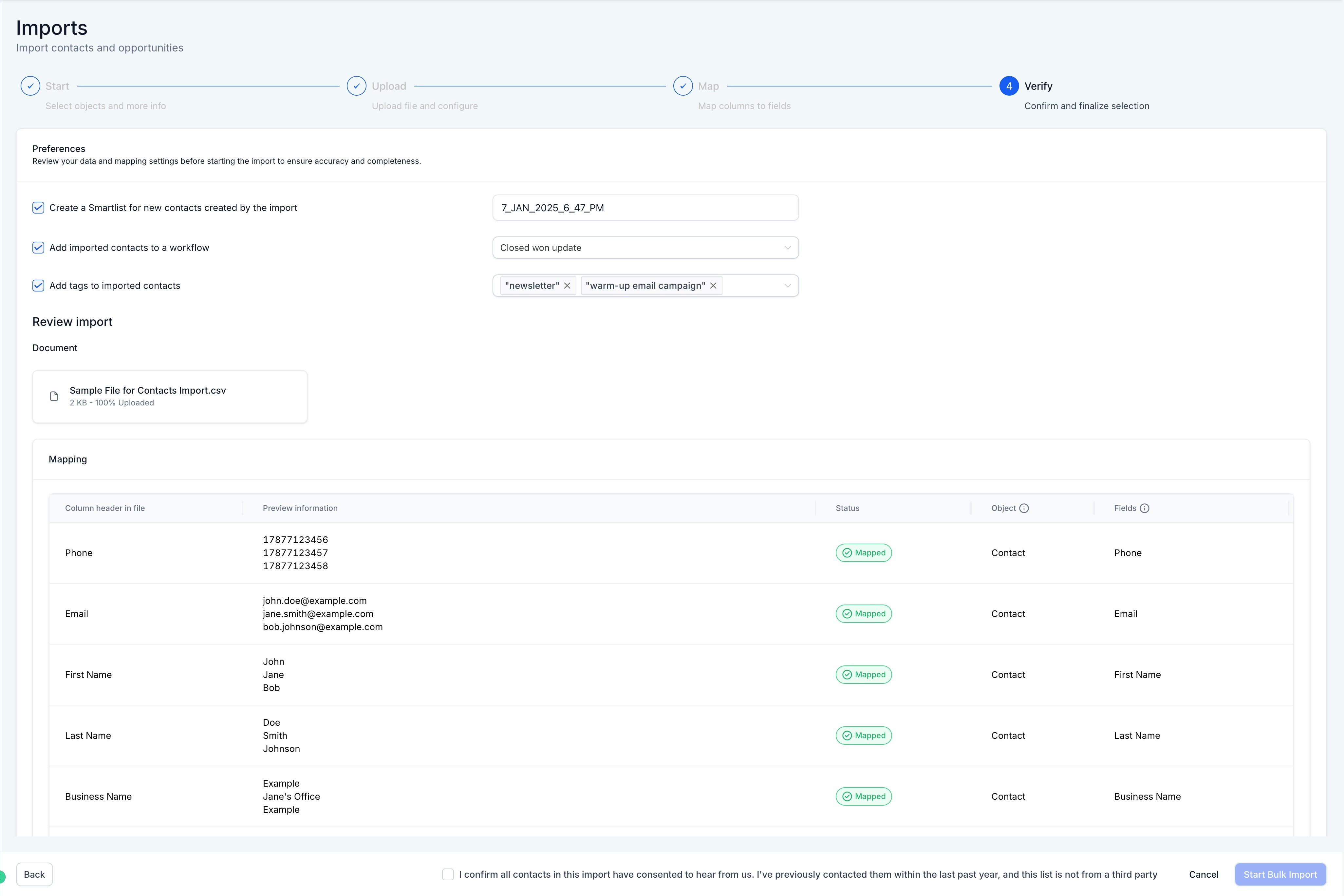
Task: Click Cancel to abort the import
Action: [1204, 874]
